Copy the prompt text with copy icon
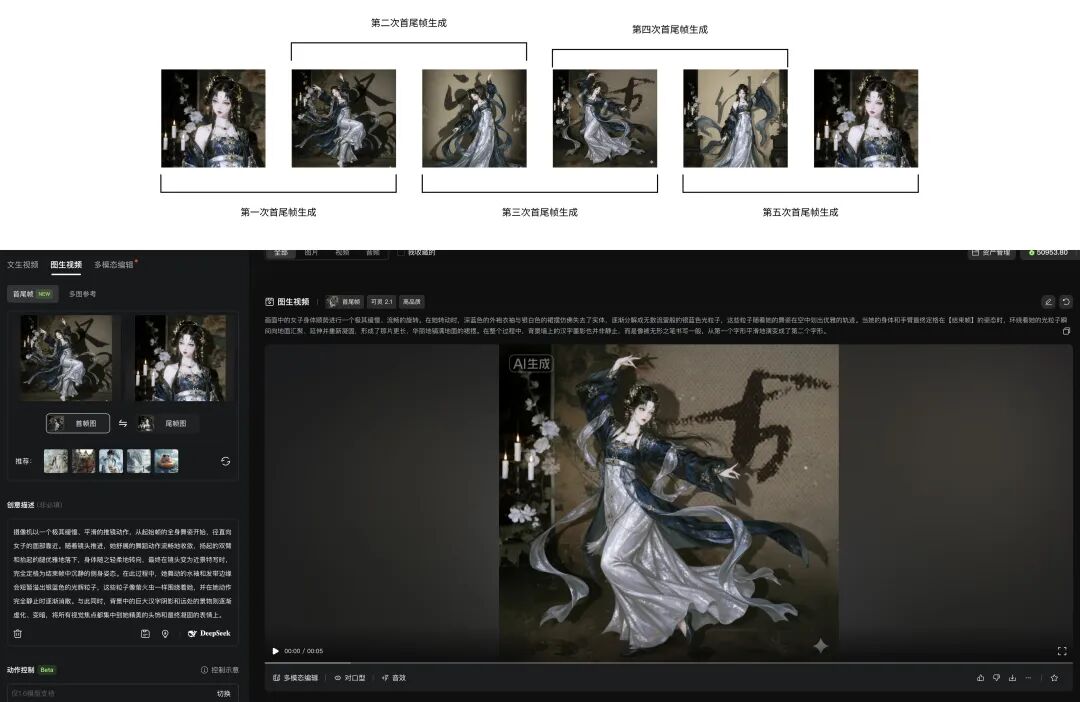1080x702 pixels. pyautogui.click(x=1066, y=330)
